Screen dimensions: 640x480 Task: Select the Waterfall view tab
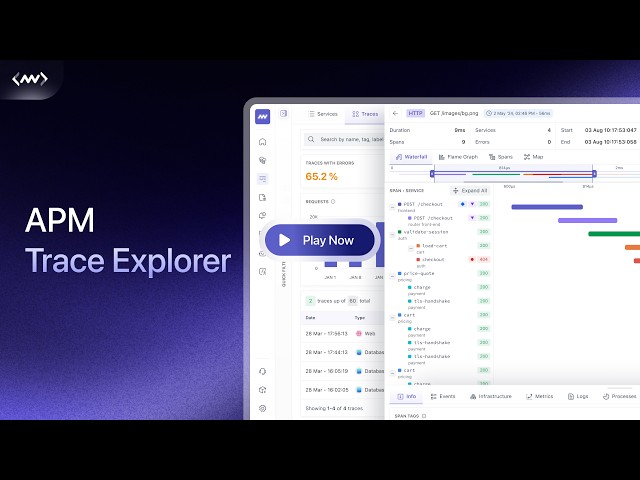pyautogui.click(x=411, y=157)
